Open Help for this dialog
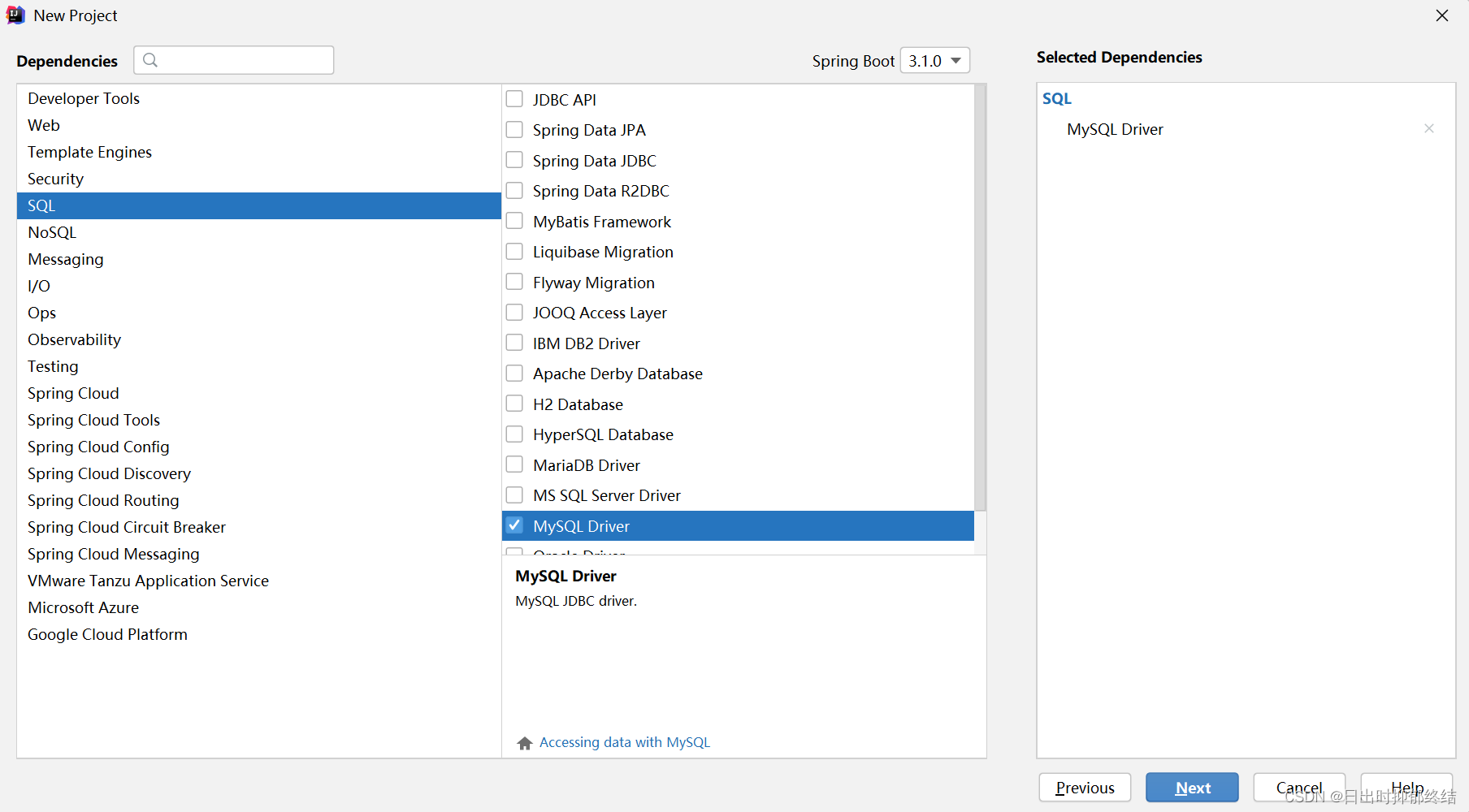Image resolution: width=1469 pixels, height=812 pixels. (1406, 788)
